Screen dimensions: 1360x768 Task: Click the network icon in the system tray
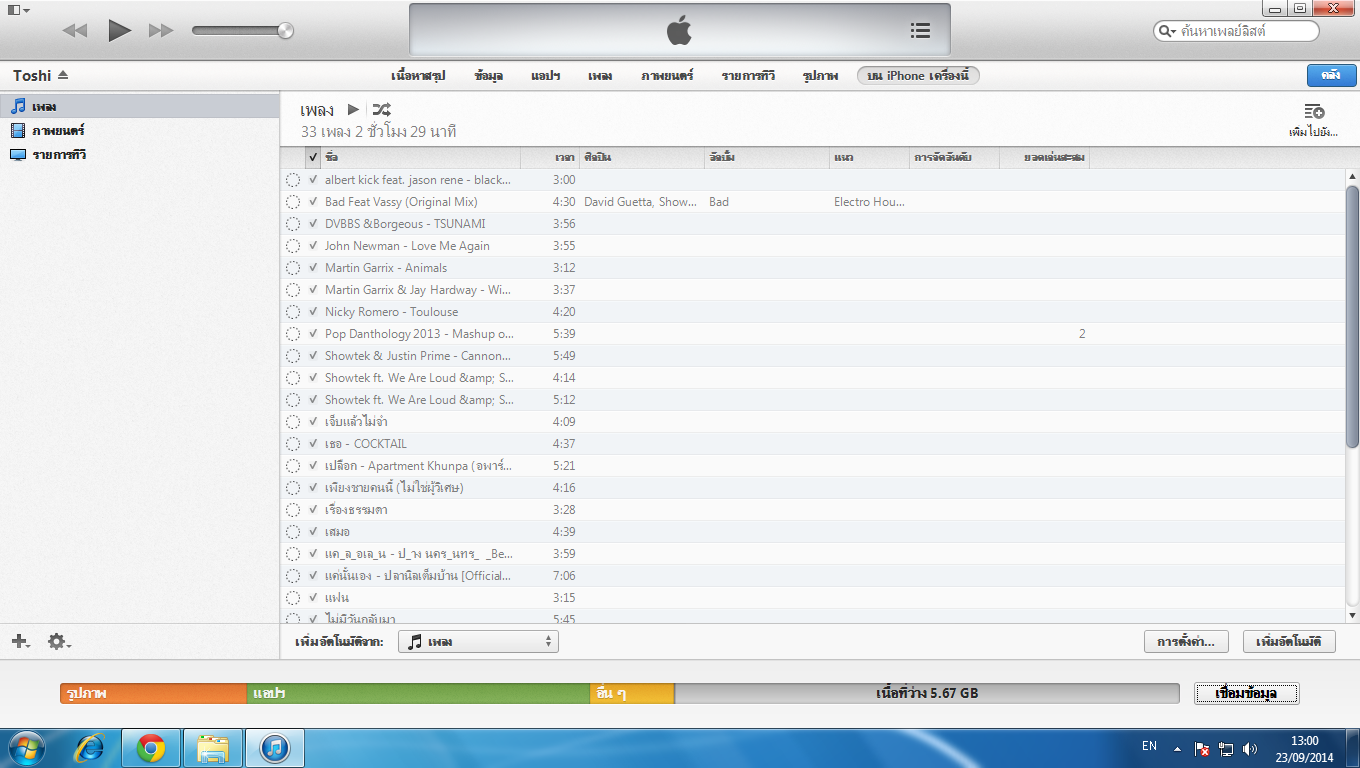tap(1226, 748)
